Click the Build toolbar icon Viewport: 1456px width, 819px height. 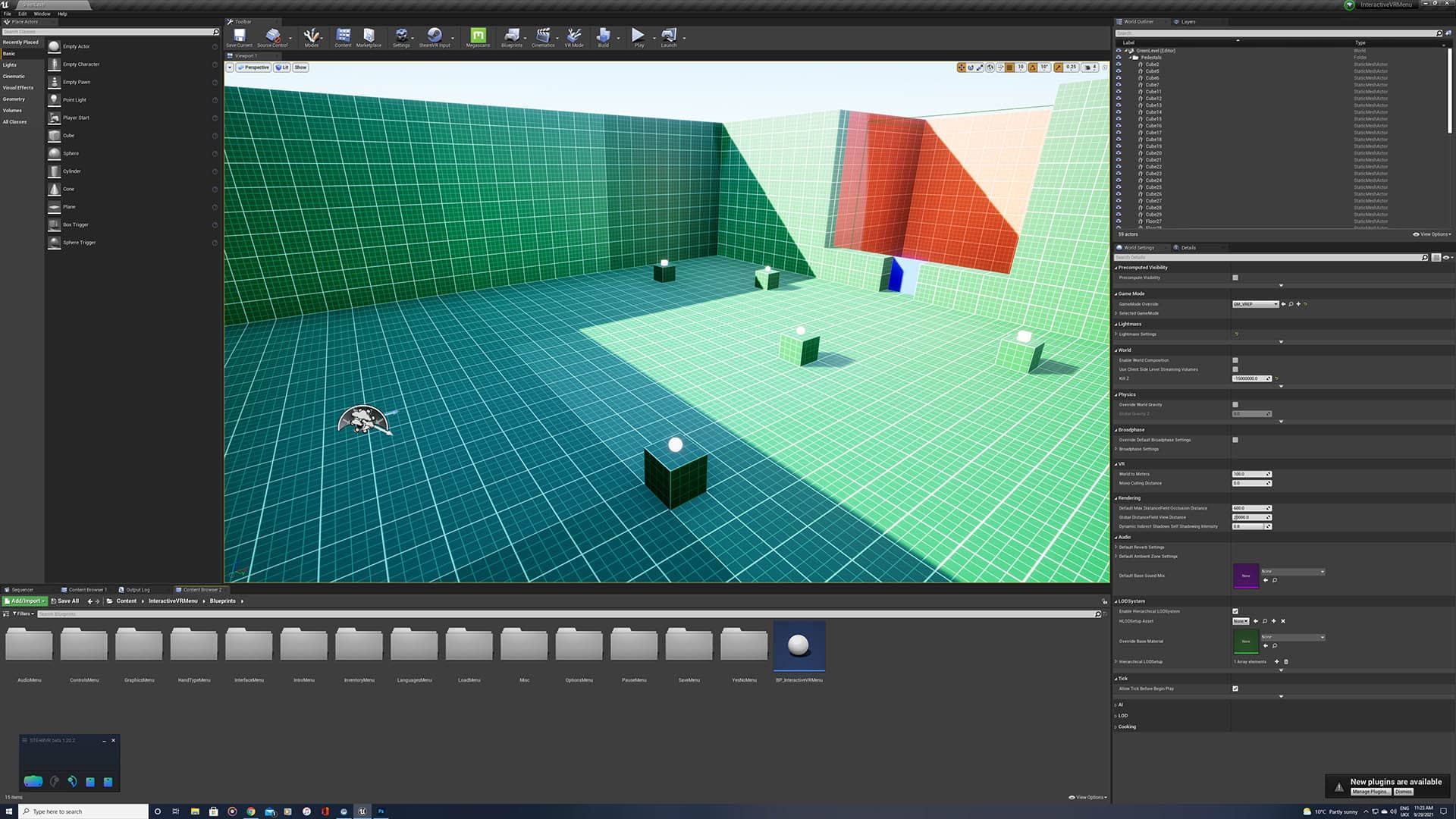click(603, 37)
